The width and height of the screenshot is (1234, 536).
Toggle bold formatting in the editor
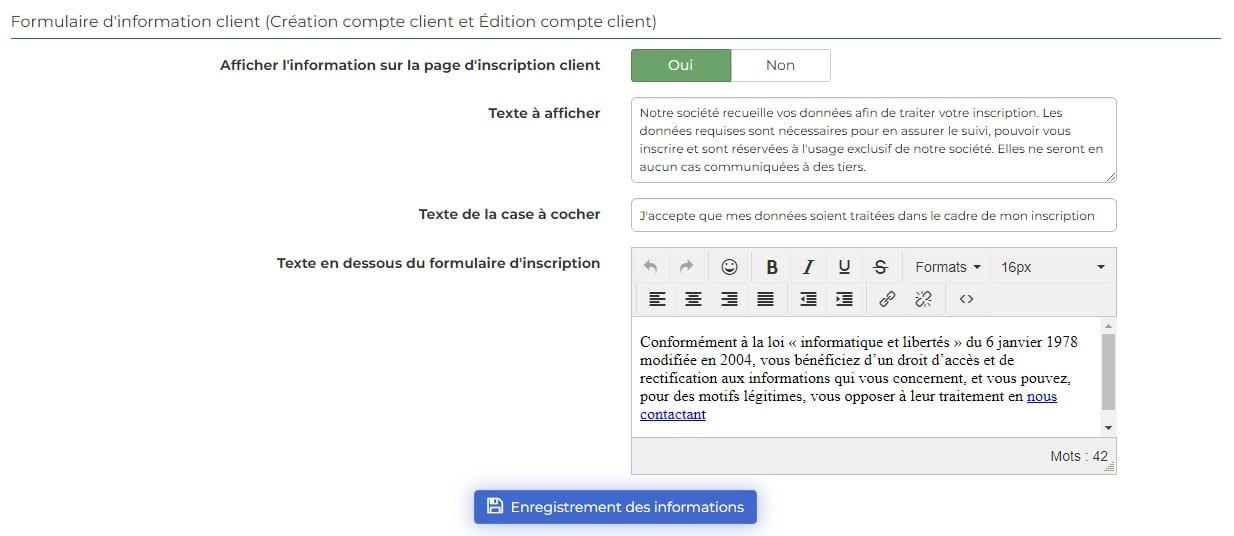[x=772, y=267]
